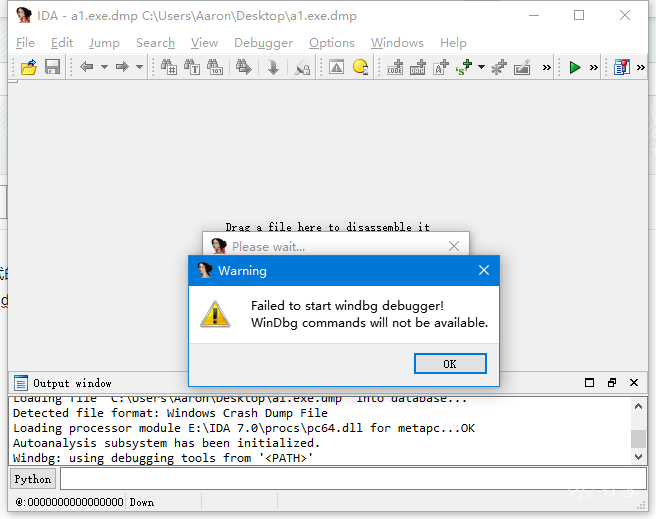This screenshot has width=656, height=519.
Task: Open the Windows menu
Action: click(397, 43)
